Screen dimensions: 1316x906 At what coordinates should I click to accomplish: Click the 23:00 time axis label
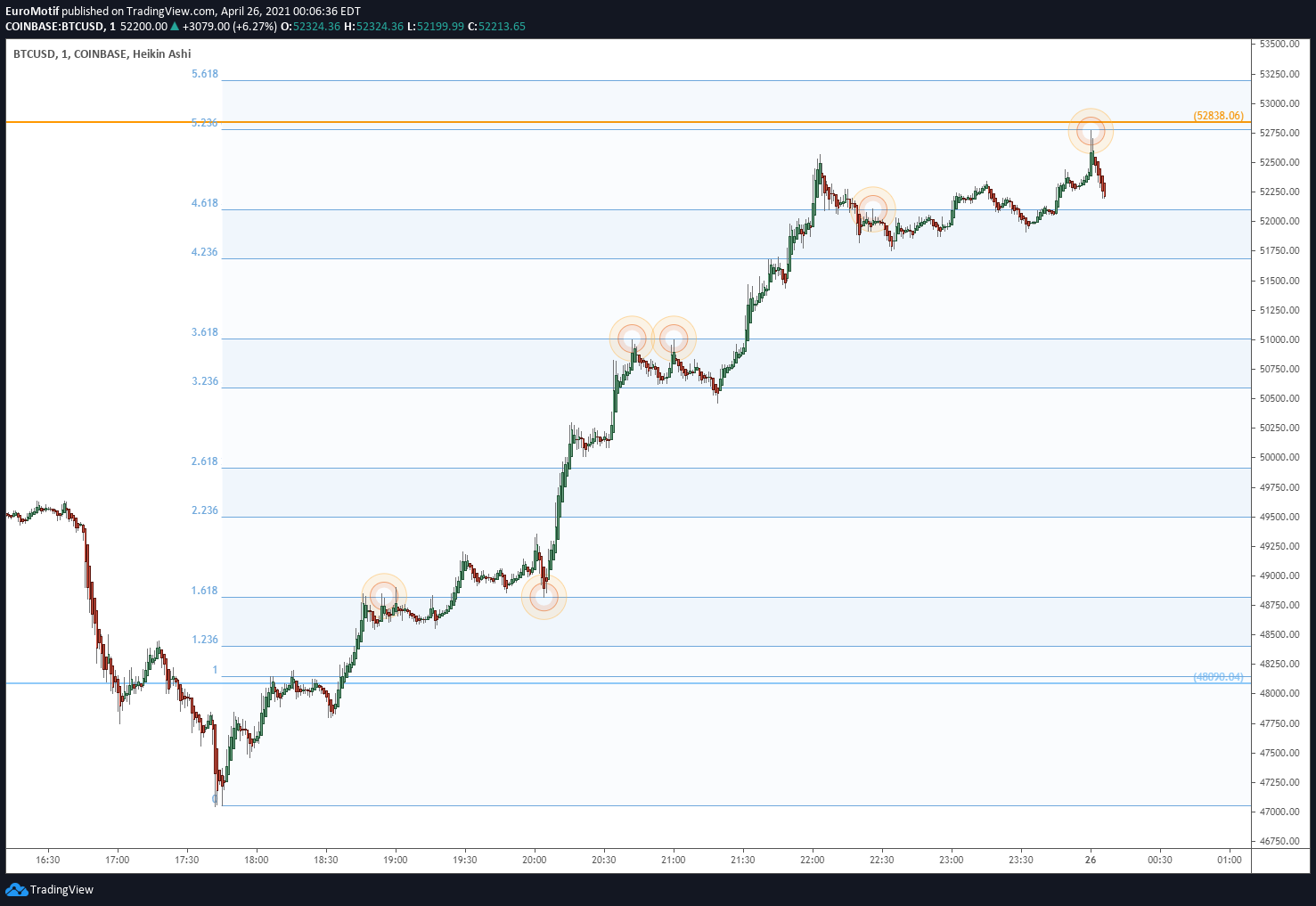coord(952,860)
